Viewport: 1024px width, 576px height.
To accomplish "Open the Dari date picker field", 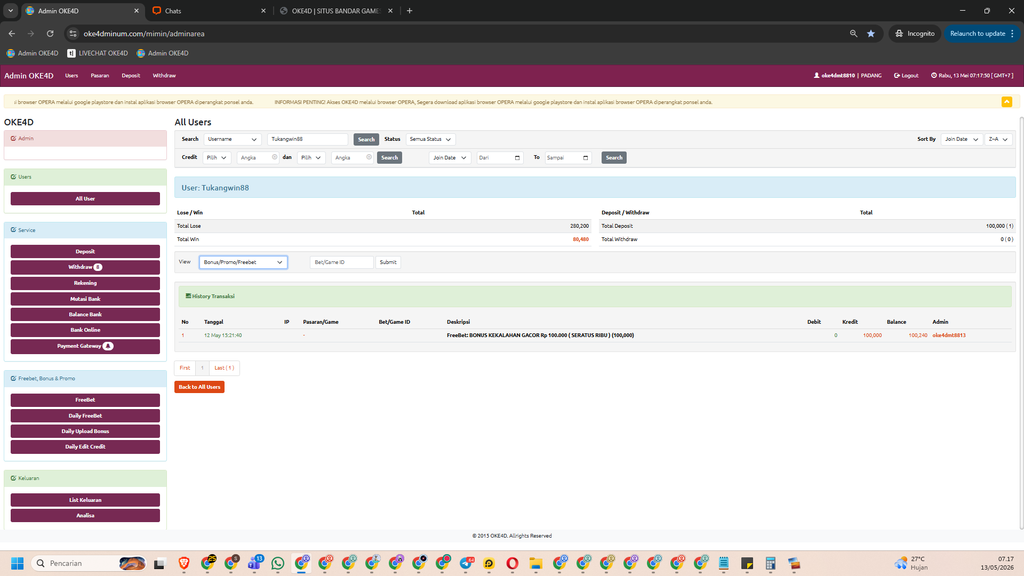I will click(500, 157).
